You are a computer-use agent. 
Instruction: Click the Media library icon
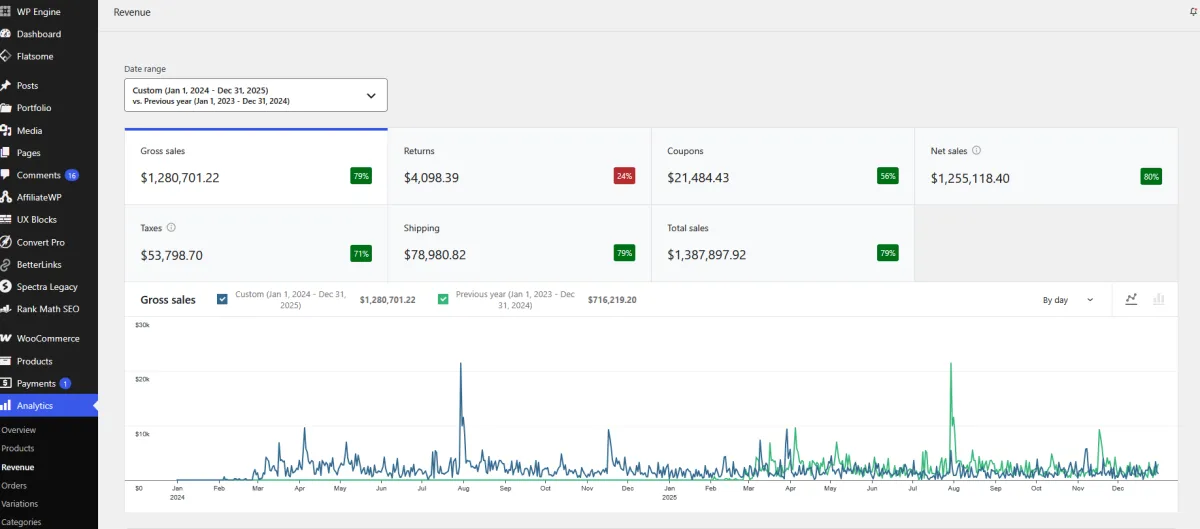[6, 130]
